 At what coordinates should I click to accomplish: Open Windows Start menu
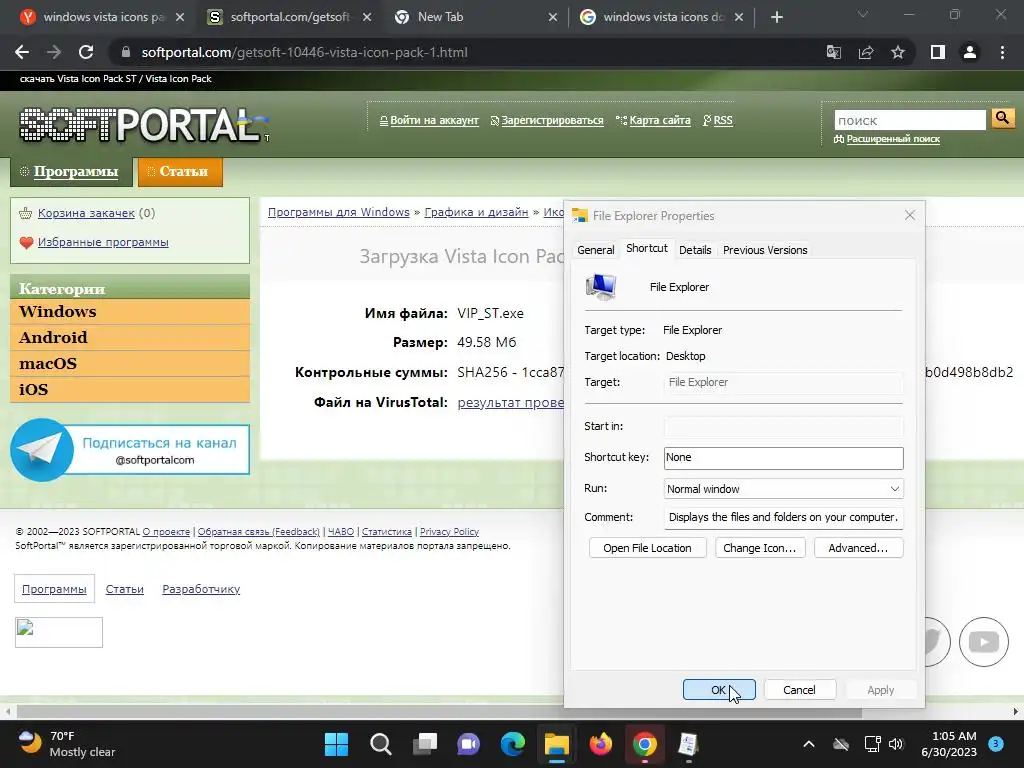pyautogui.click(x=336, y=744)
